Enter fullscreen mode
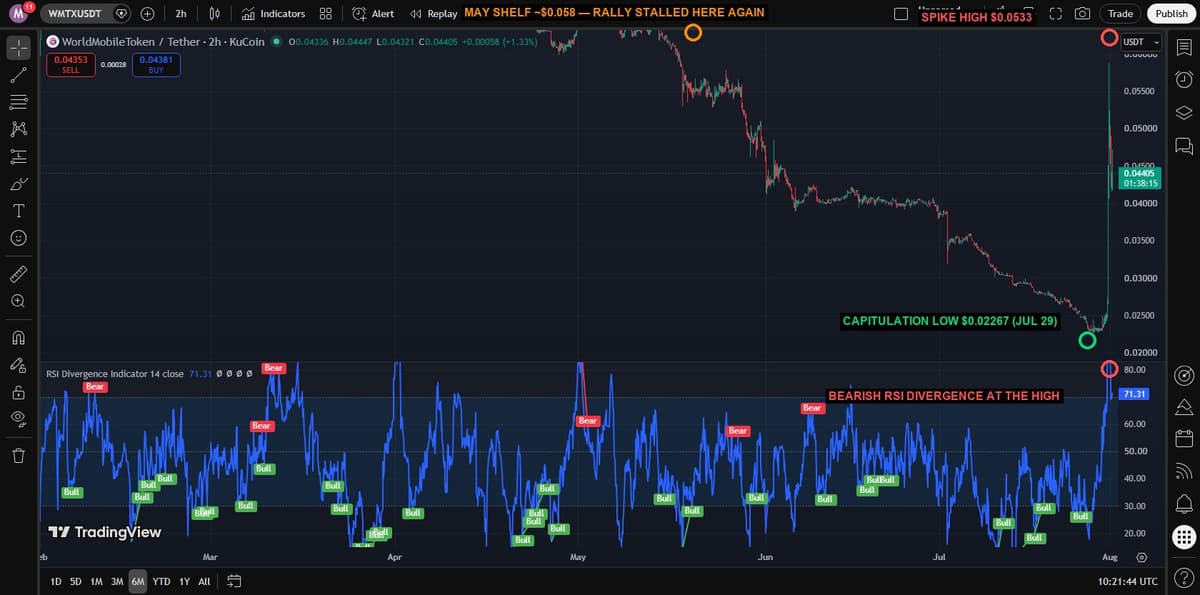 pyautogui.click(x=1056, y=14)
